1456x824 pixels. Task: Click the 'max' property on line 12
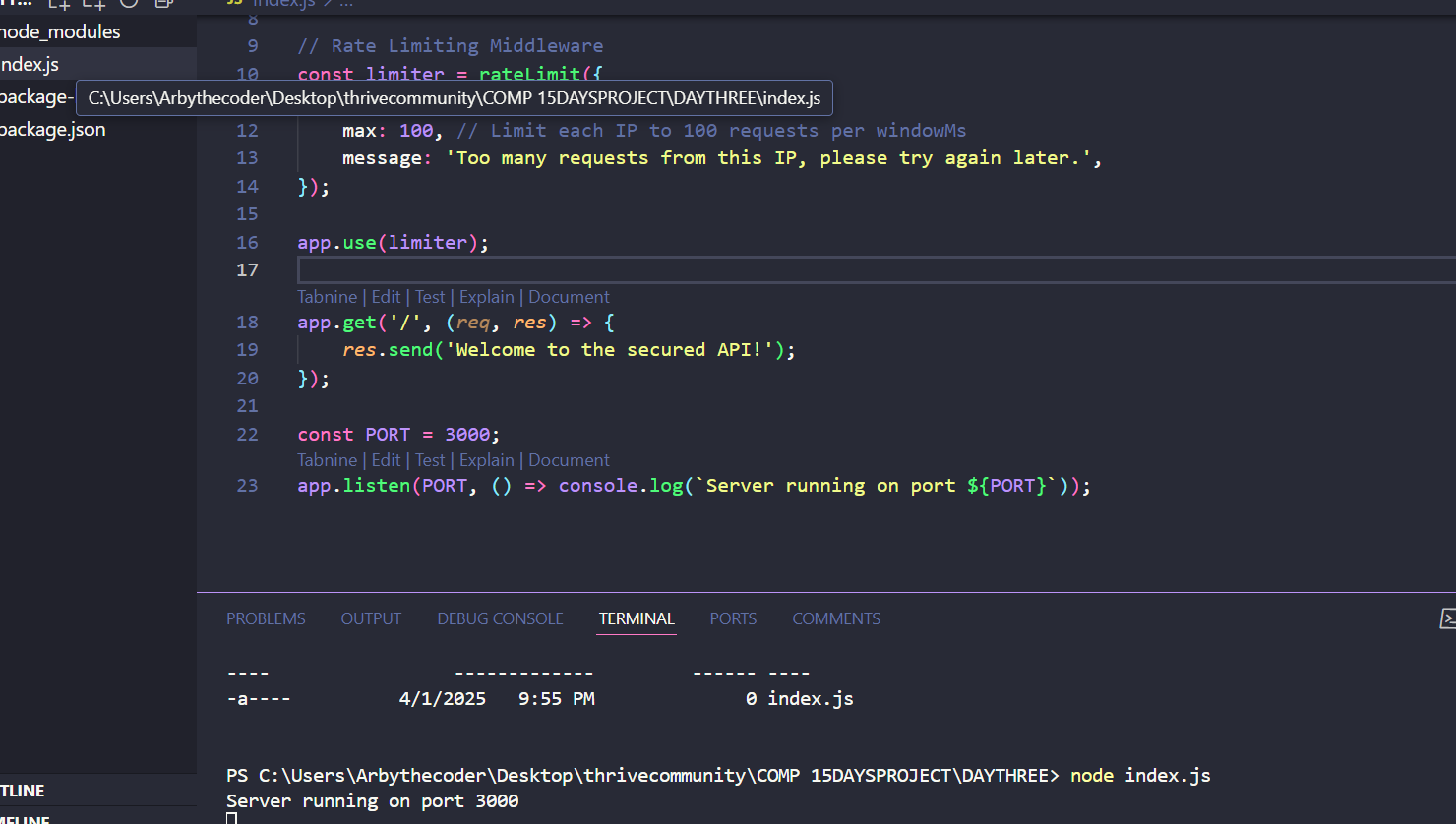(359, 131)
